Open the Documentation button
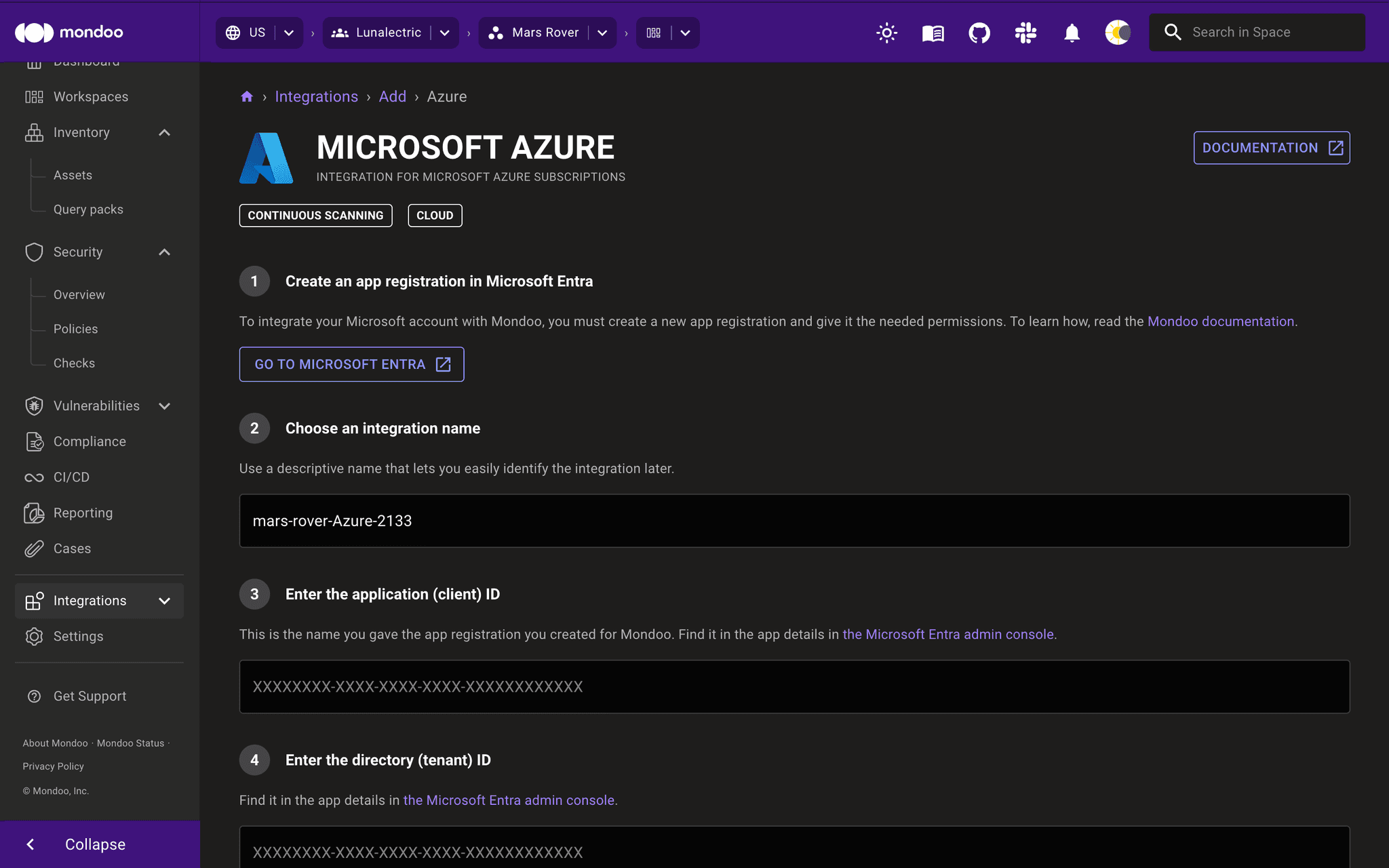Screen dimensions: 1389x868 (x=1271, y=148)
